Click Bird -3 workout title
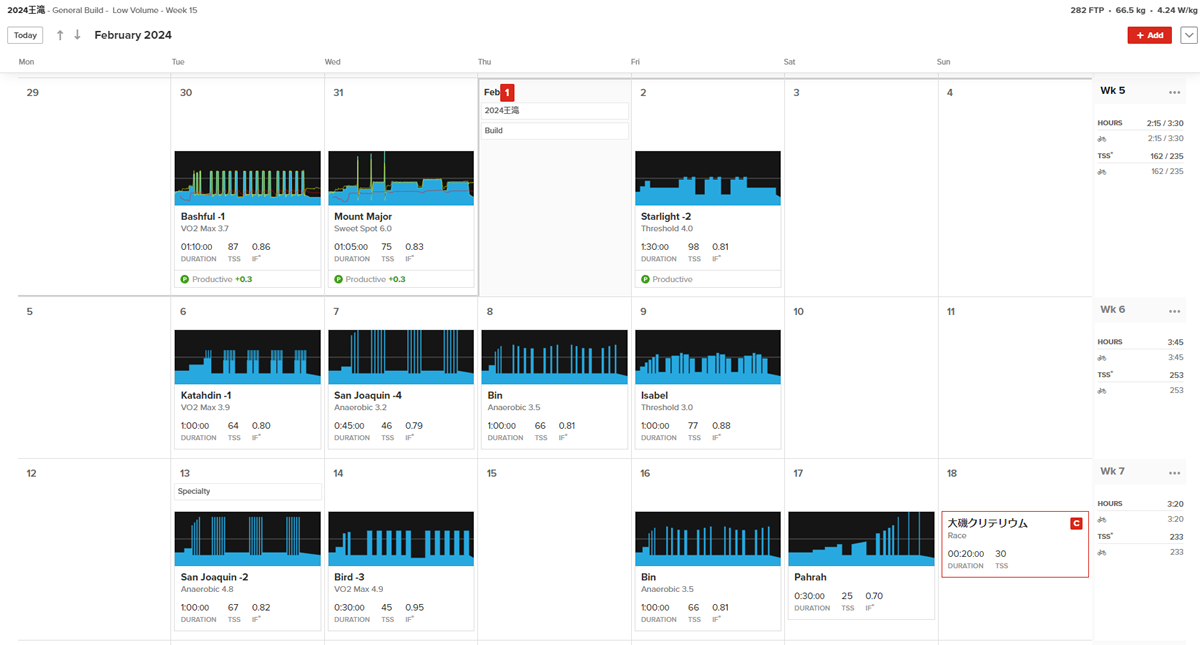1200x645 pixels. click(349, 577)
